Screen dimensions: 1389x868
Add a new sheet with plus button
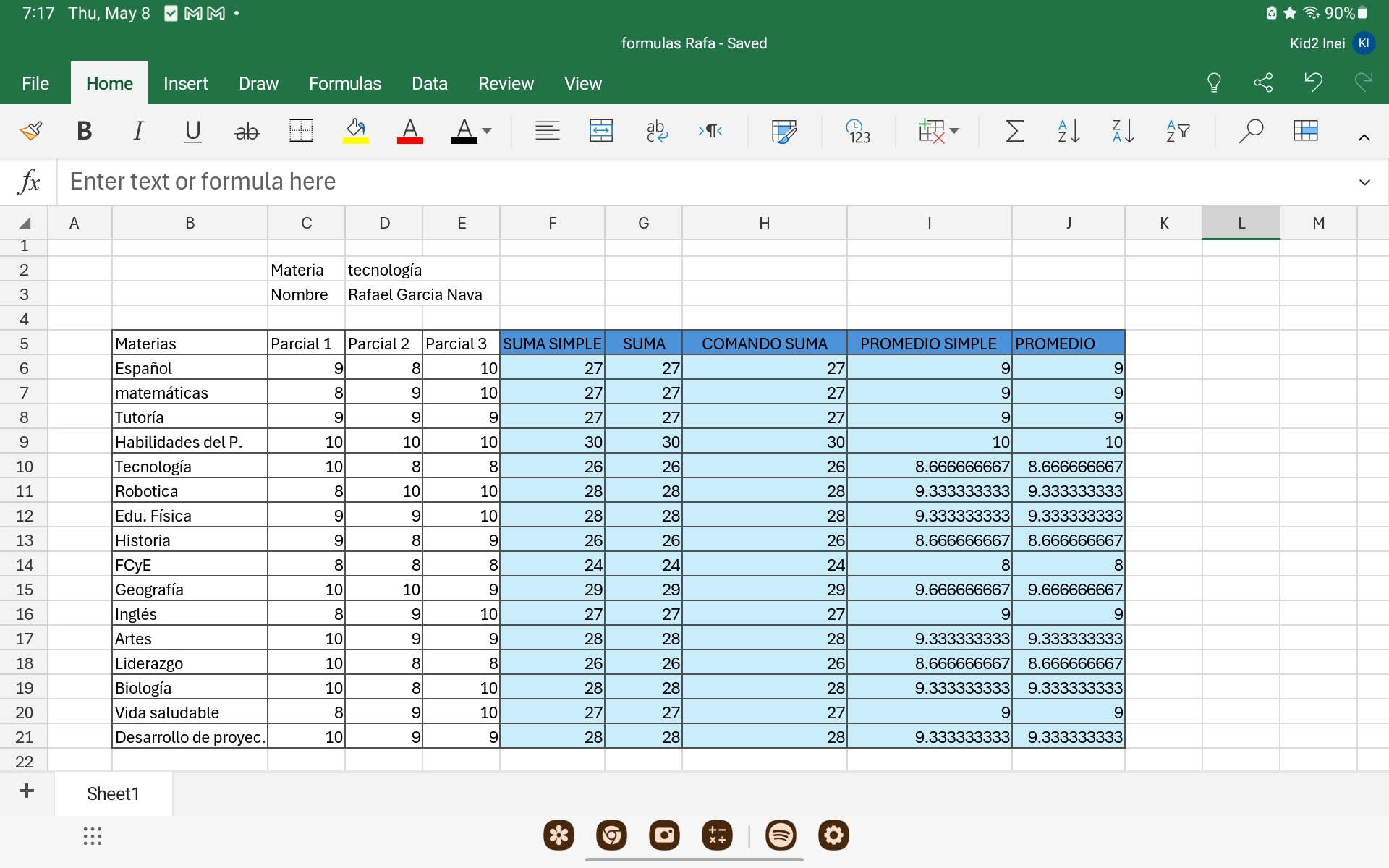27,791
